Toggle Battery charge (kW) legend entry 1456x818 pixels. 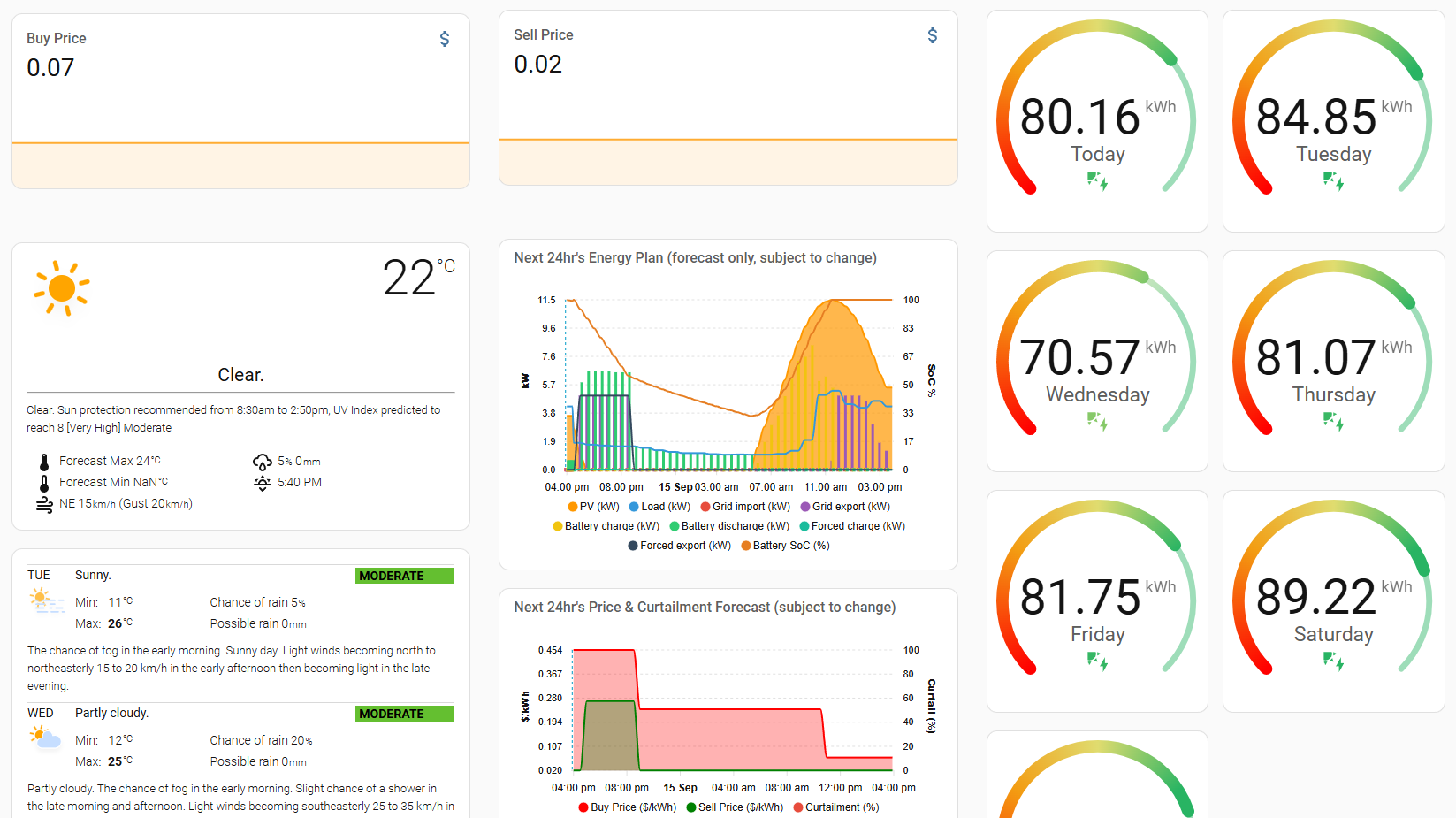pos(606,526)
